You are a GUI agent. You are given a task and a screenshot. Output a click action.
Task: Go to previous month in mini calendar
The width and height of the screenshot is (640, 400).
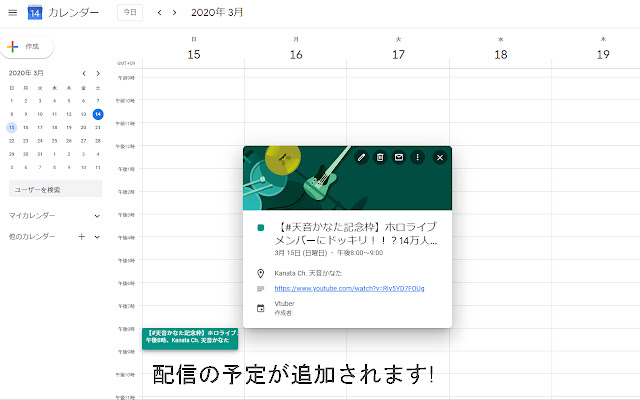(84, 73)
